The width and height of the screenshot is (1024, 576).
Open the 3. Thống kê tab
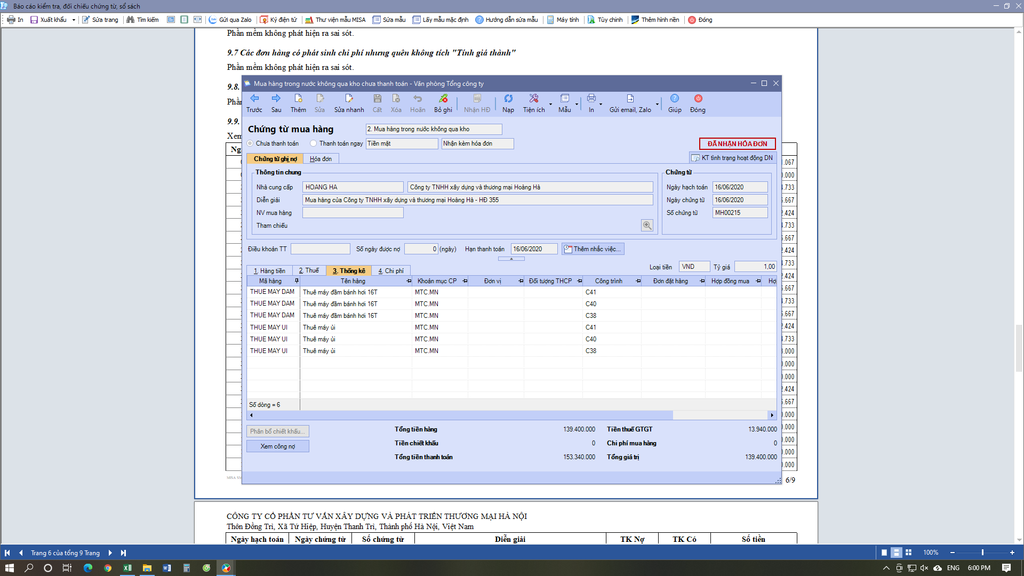(349, 270)
